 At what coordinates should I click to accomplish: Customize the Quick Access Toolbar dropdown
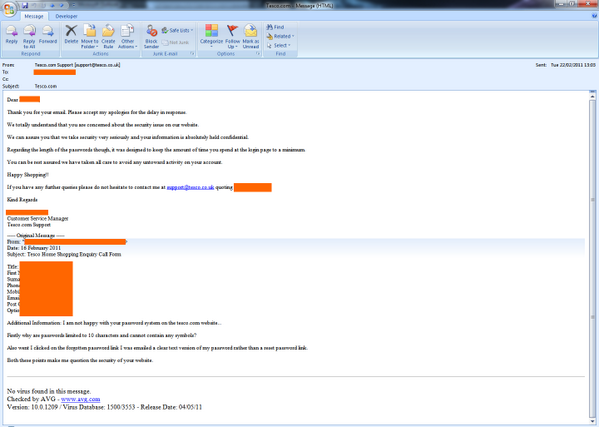tap(73, 5)
